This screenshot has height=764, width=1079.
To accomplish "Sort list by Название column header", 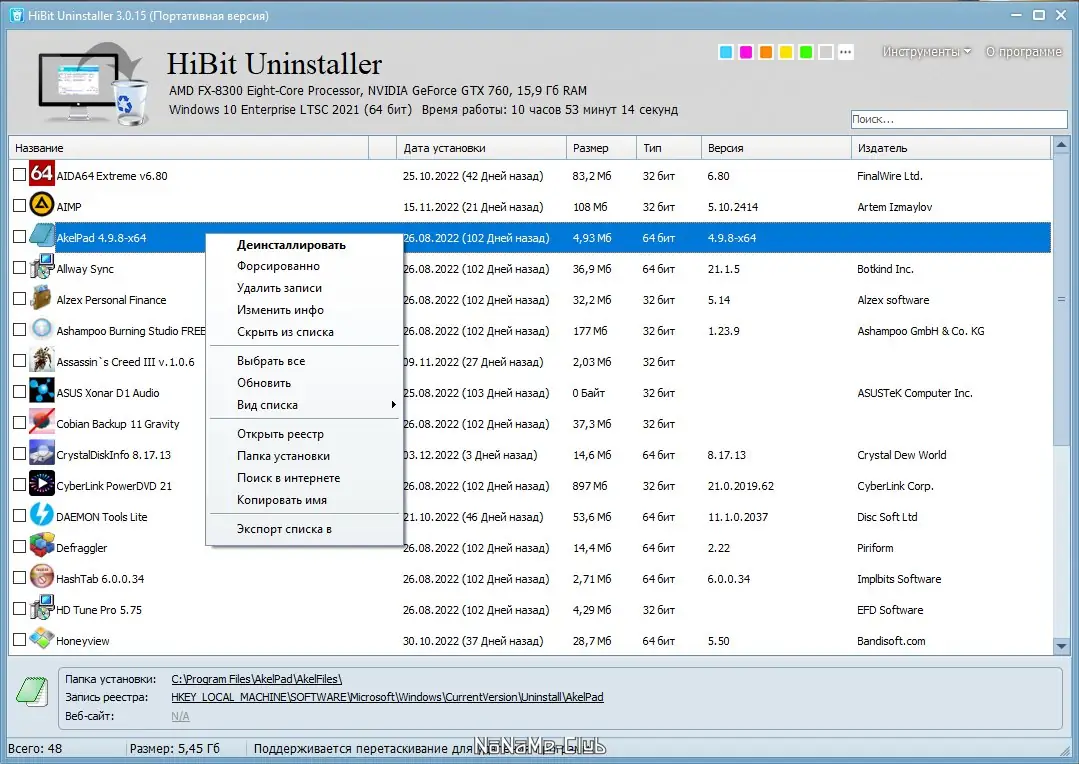I will coord(189,148).
